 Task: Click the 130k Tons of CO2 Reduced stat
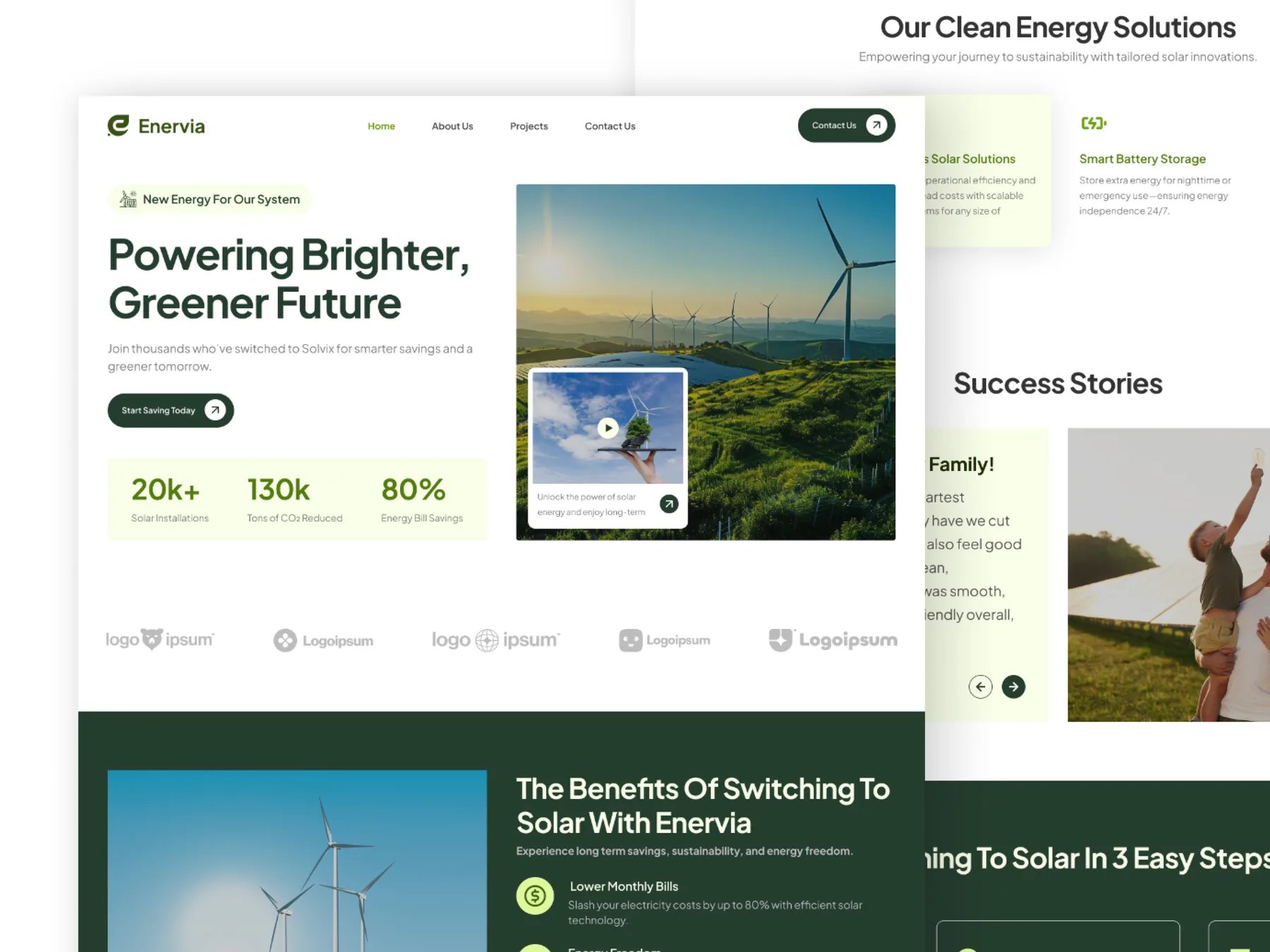pyautogui.click(x=294, y=499)
